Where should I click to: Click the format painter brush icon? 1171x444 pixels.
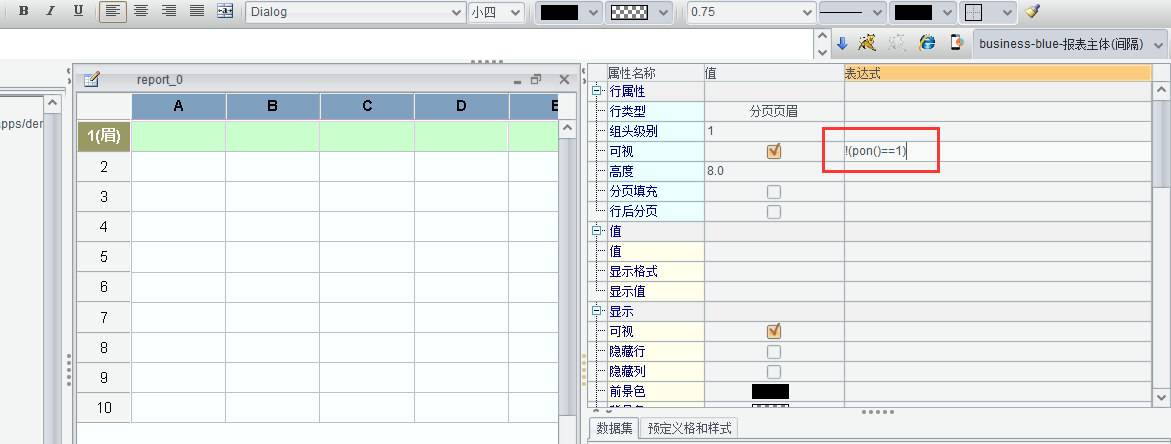click(1032, 11)
